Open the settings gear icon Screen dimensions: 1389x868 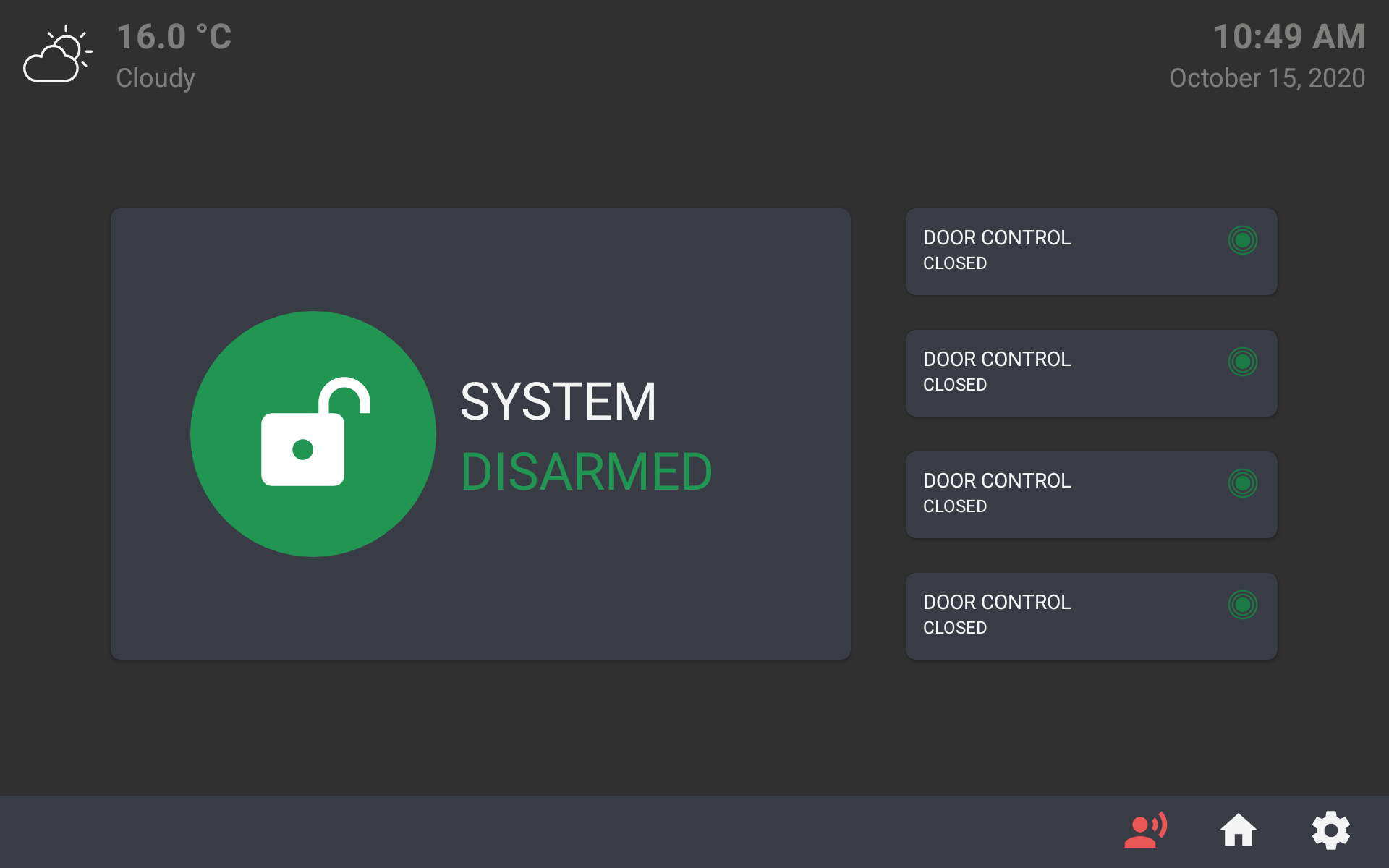point(1331,830)
